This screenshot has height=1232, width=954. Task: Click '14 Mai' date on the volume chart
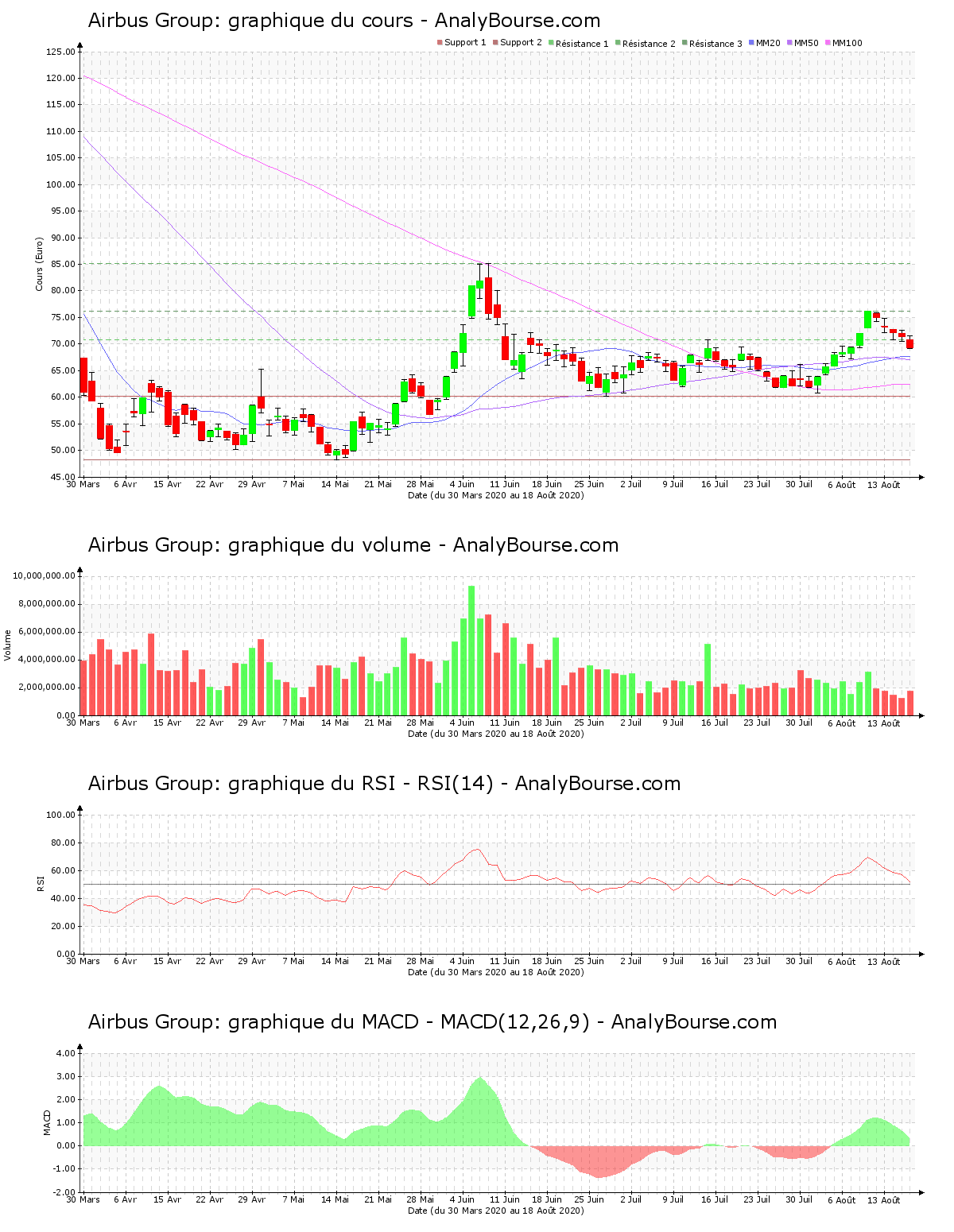[335, 723]
